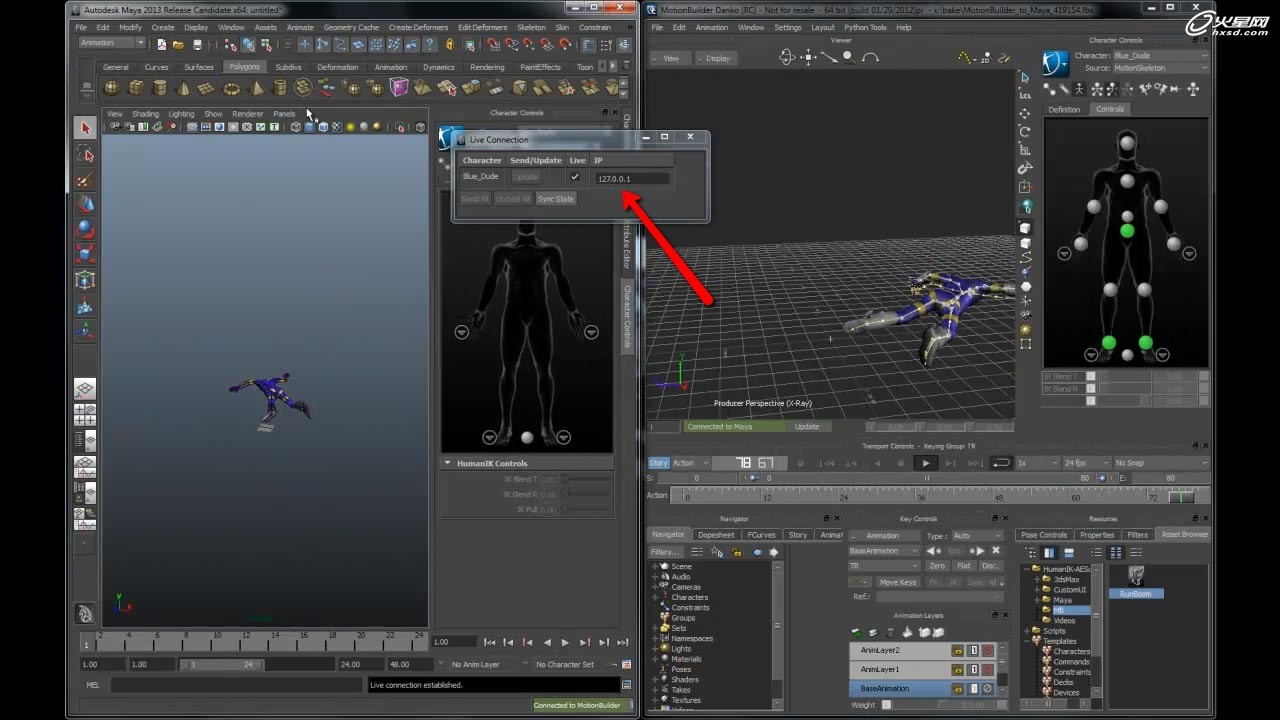Click the polygon cone shelf icon in Maya
1280x720 pixels.
point(183,88)
